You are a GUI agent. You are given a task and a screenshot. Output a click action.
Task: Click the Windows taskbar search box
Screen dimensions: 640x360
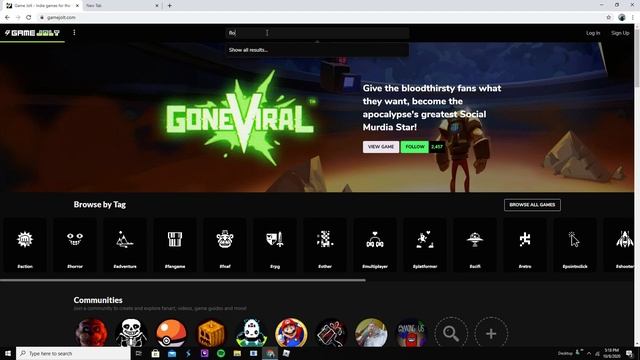click(73, 353)
